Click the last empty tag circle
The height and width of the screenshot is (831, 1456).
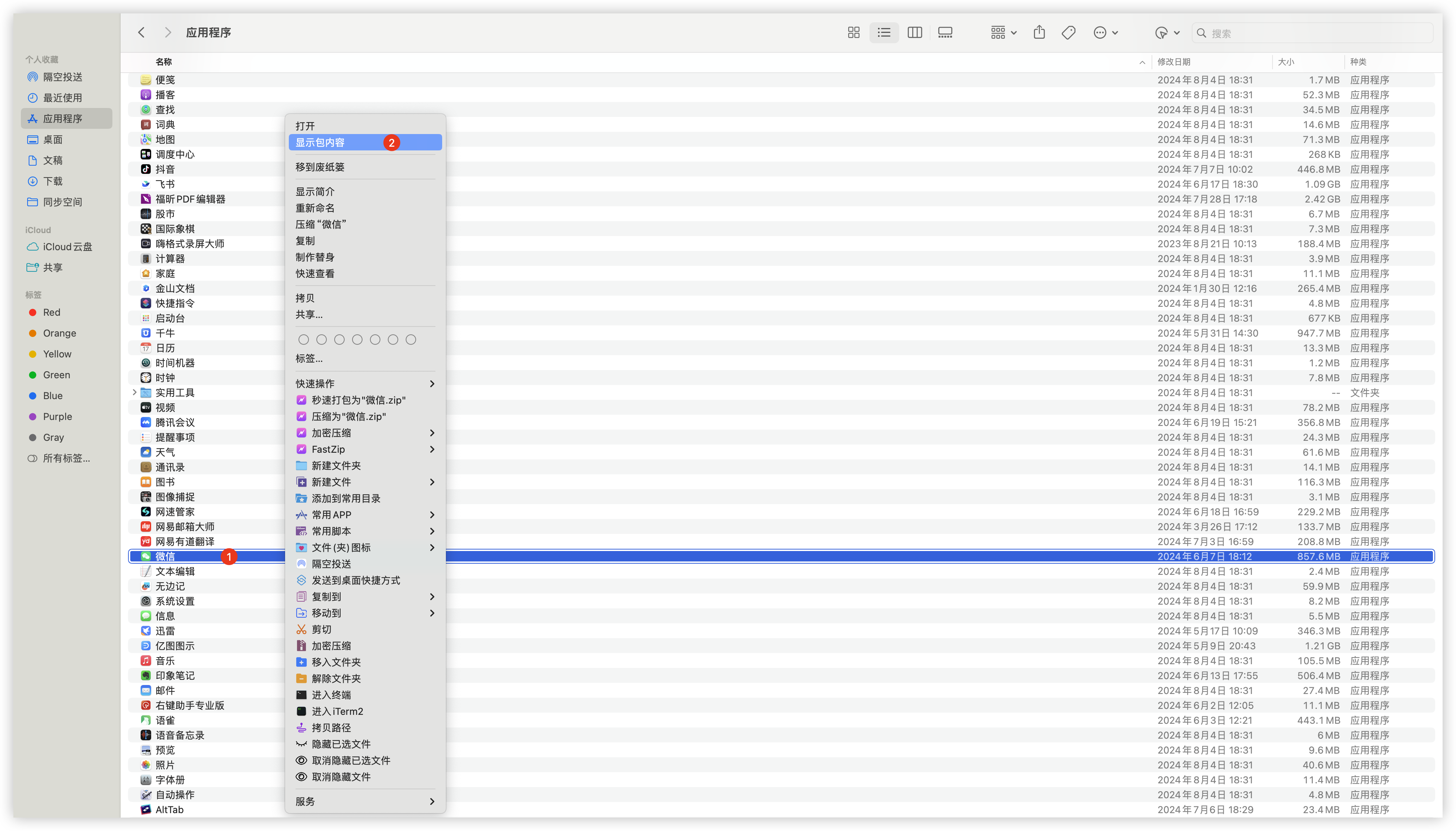(411, 340)
